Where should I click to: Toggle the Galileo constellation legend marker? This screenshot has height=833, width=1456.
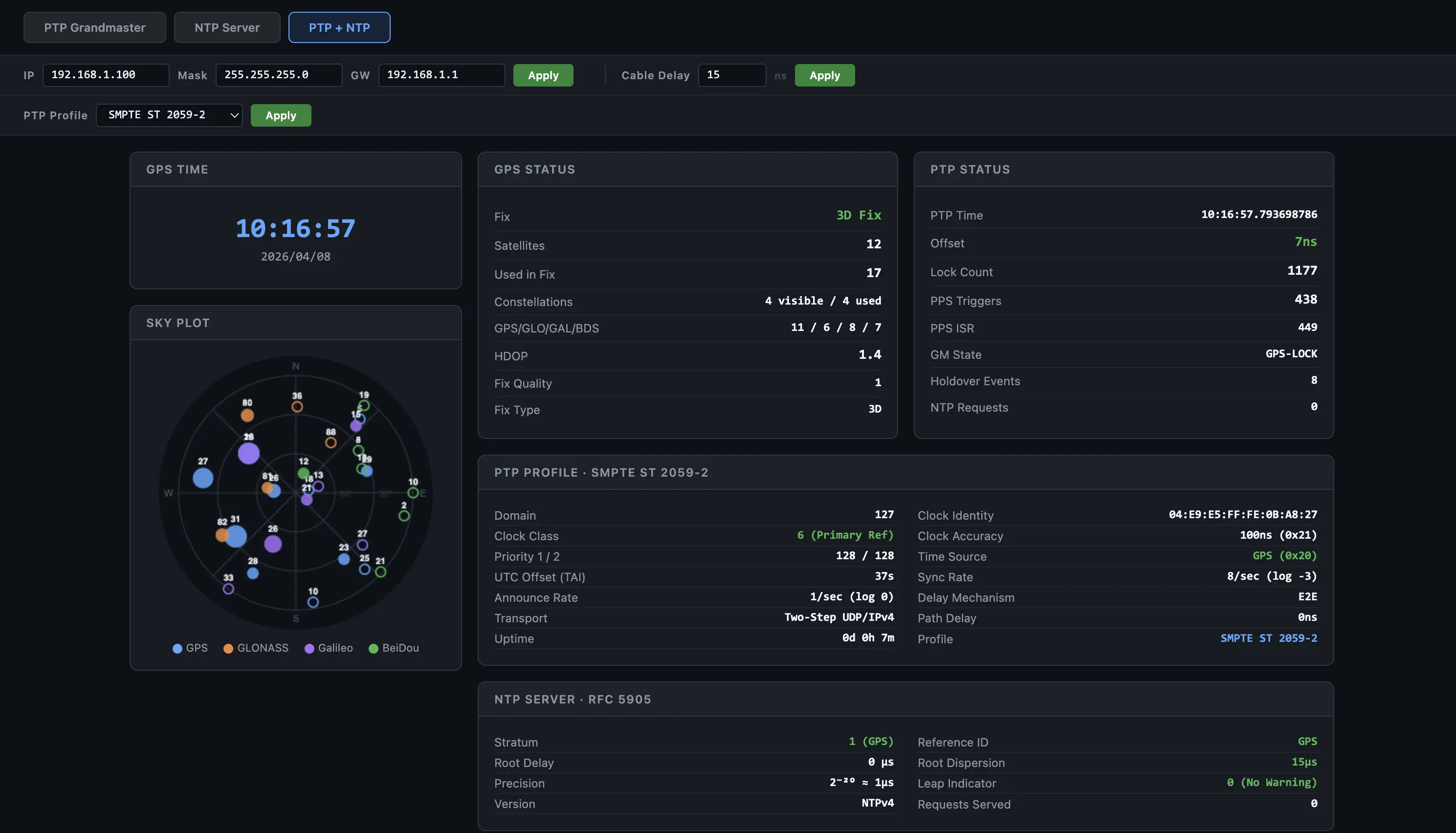pyautogui.click(x=309, y=648)
